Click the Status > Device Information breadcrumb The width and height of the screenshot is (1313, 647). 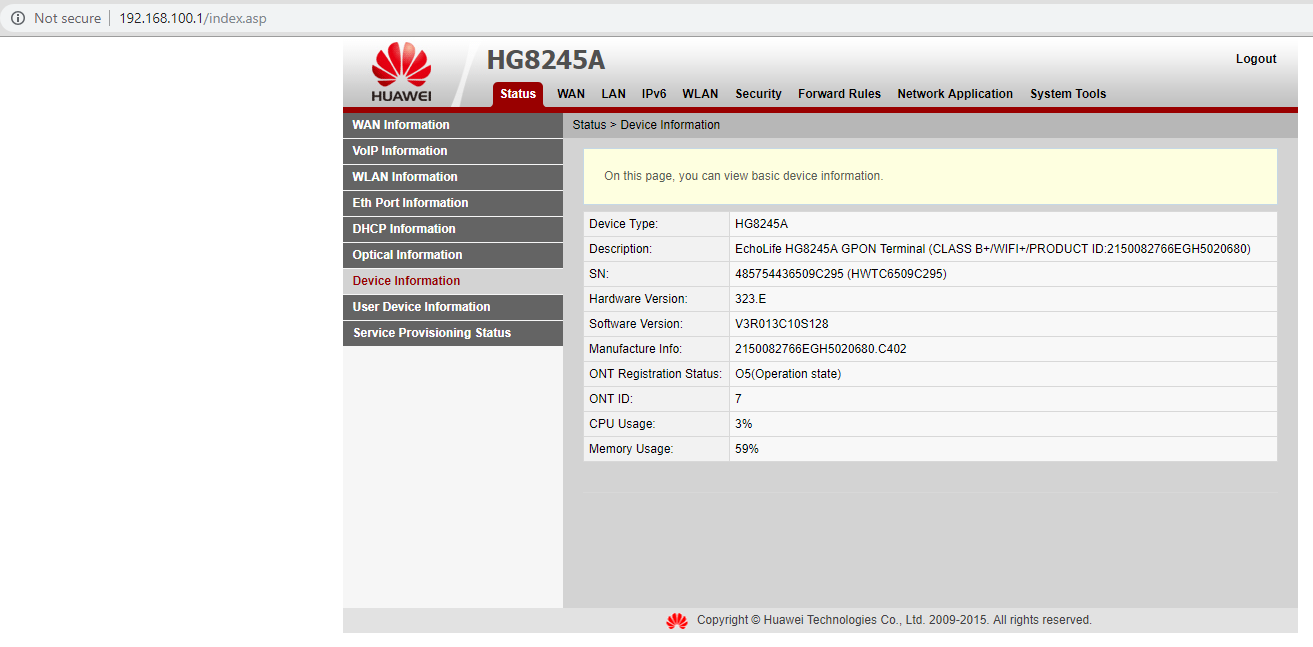tap(646, 125)
